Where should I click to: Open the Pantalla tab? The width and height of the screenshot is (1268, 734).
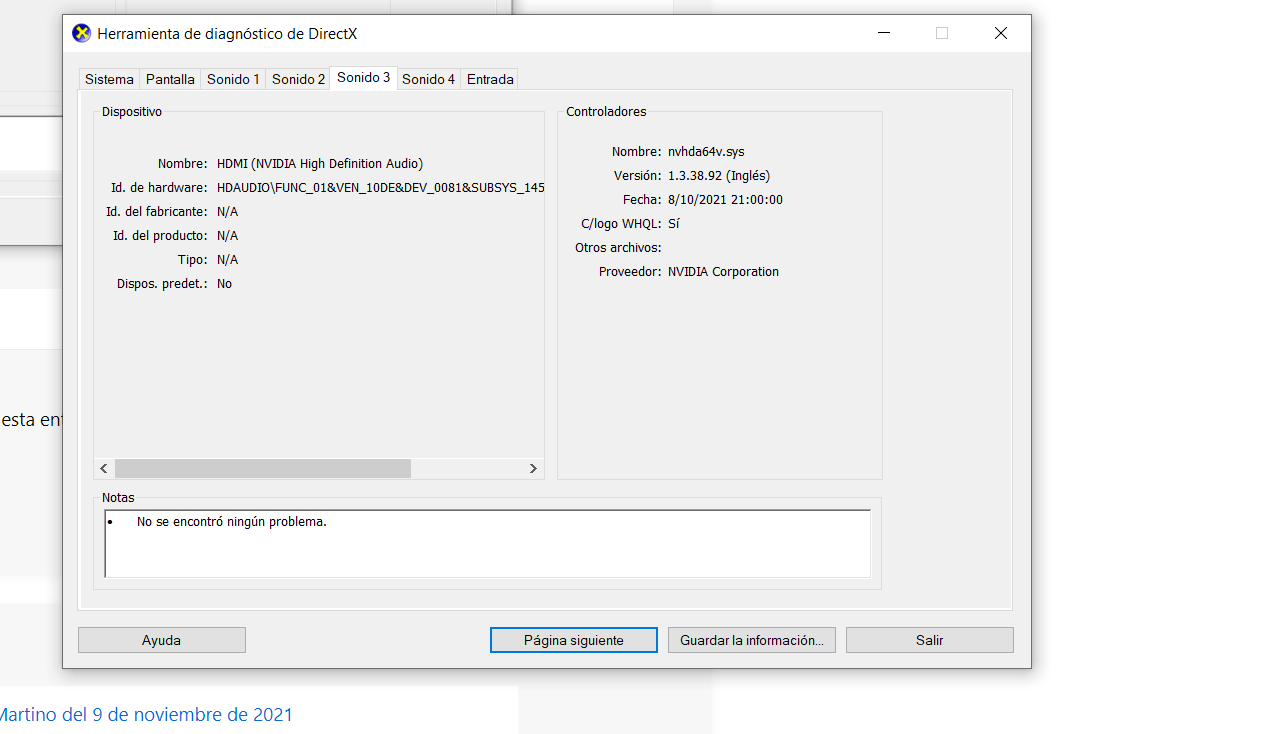coord(170,79)
